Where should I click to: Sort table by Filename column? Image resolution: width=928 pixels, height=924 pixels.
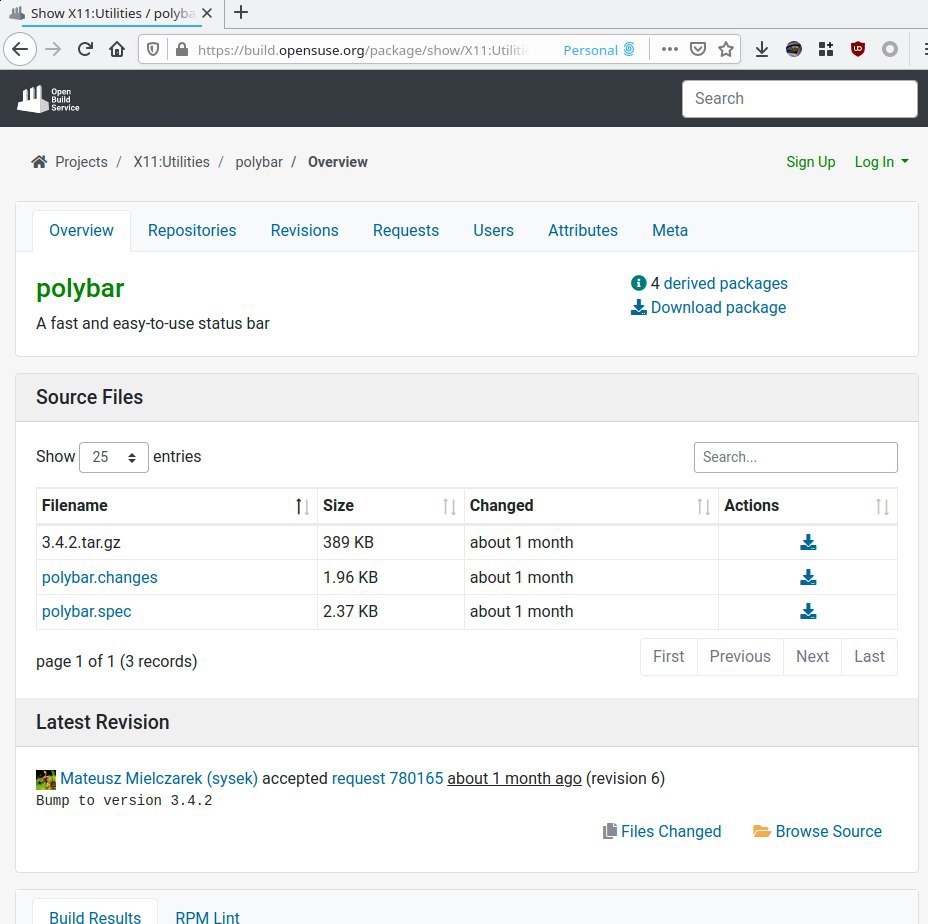[x=176, y=506]
